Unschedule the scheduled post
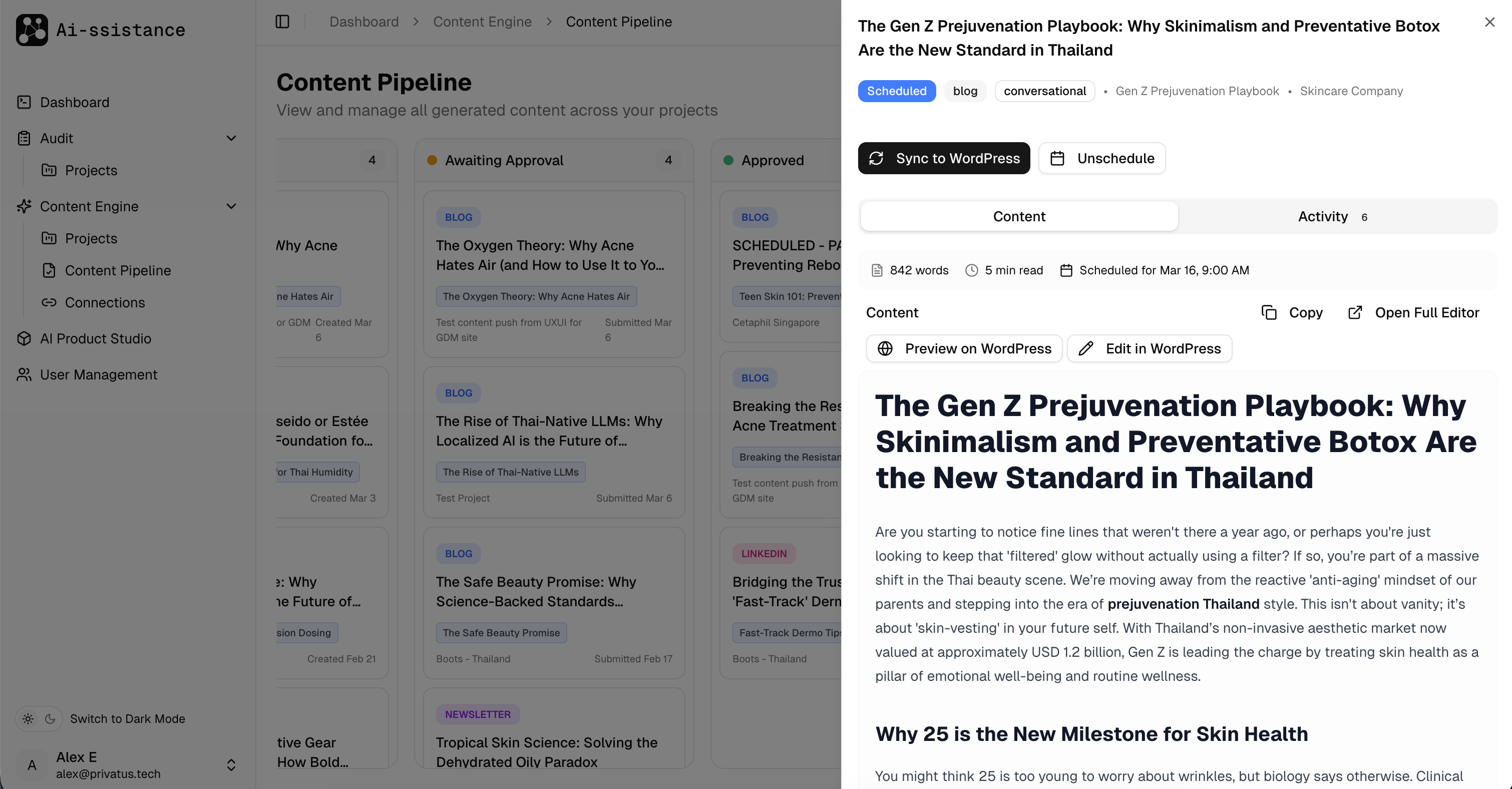 tap(1102, 158)
